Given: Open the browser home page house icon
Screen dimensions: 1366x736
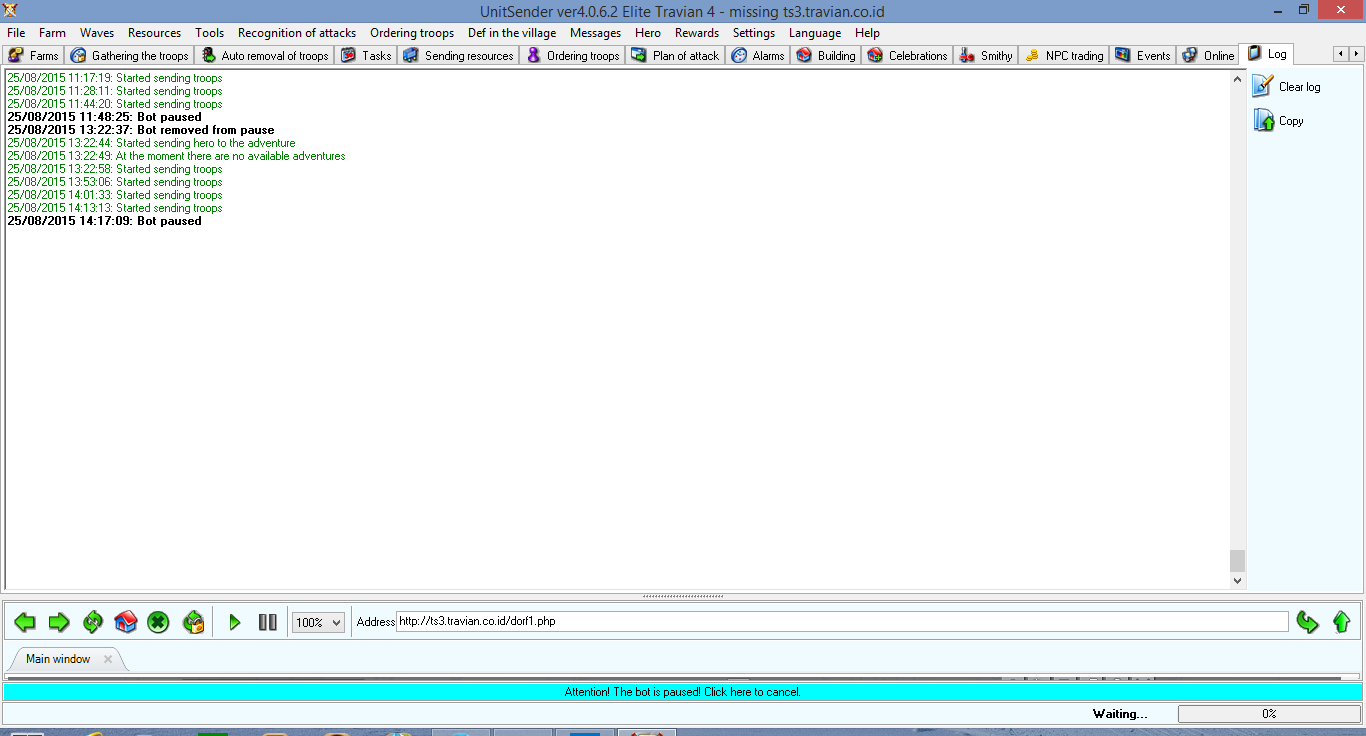Looking at the screenshot, I should (x=125, y=622).
